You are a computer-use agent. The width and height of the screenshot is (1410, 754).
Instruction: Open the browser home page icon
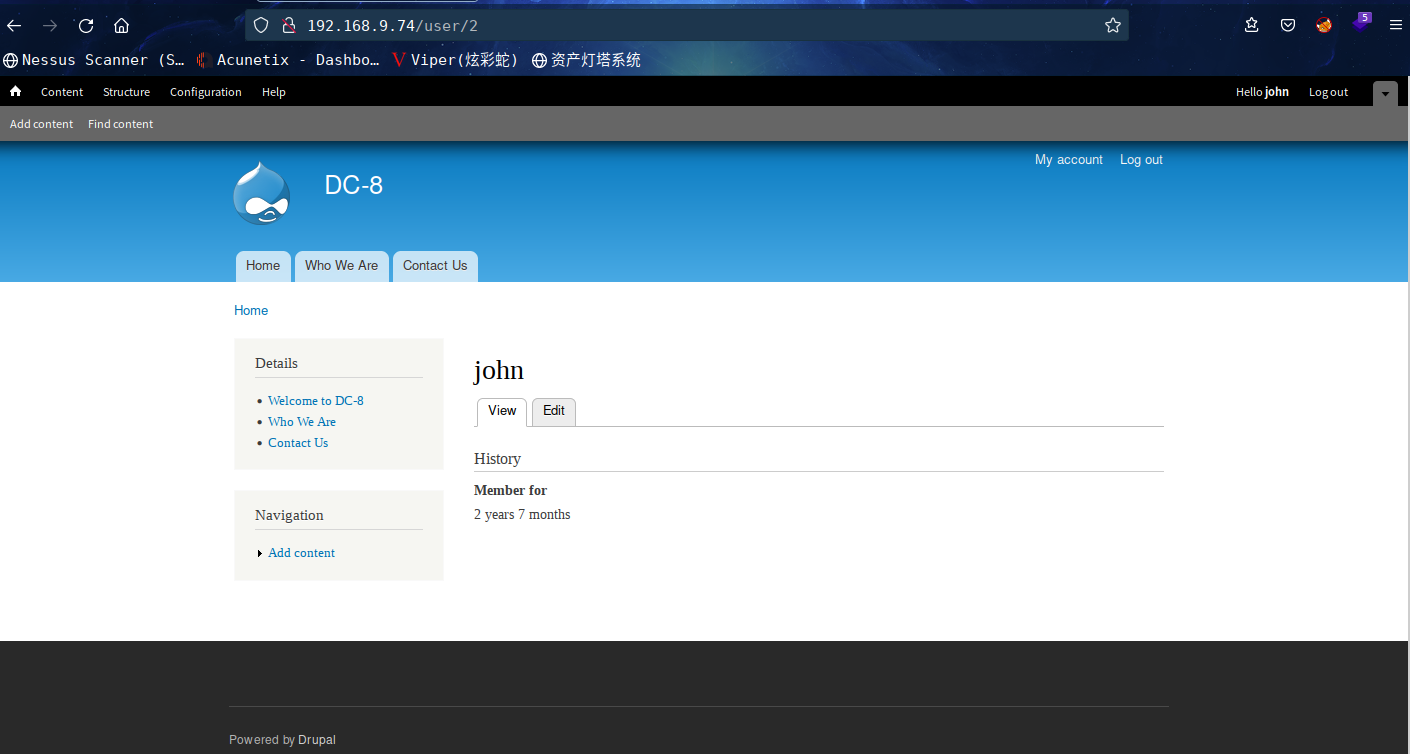121,26
